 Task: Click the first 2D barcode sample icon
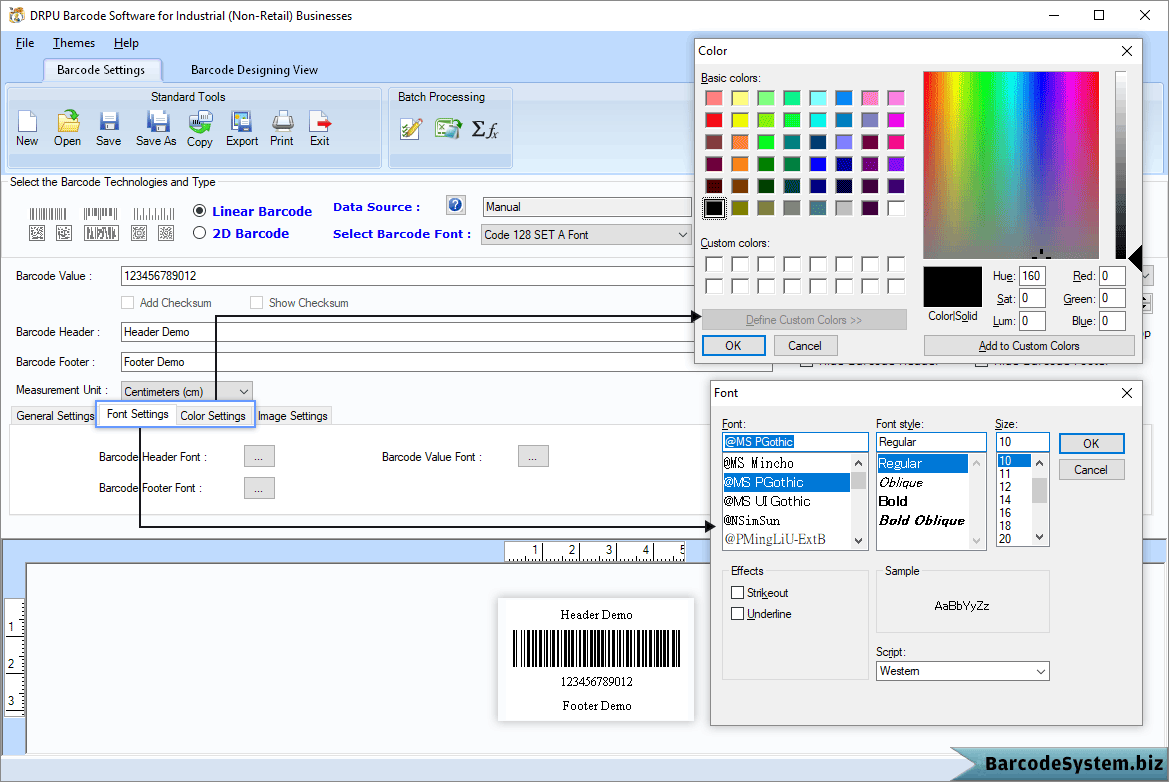coord(37,233)
